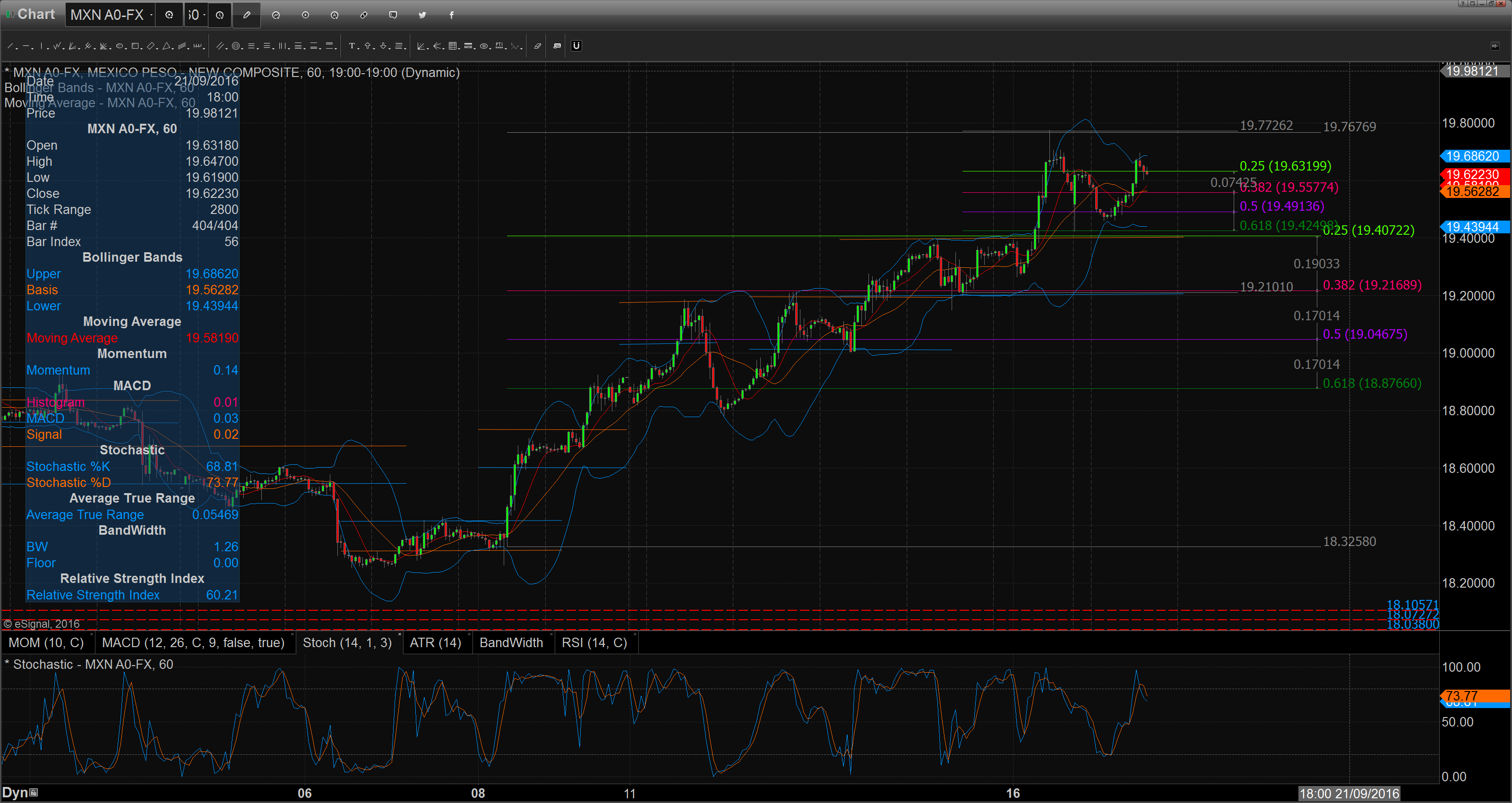Select the ellipse drawing tool
This screenshot has height=803, width=1512.
pos(119,46)
